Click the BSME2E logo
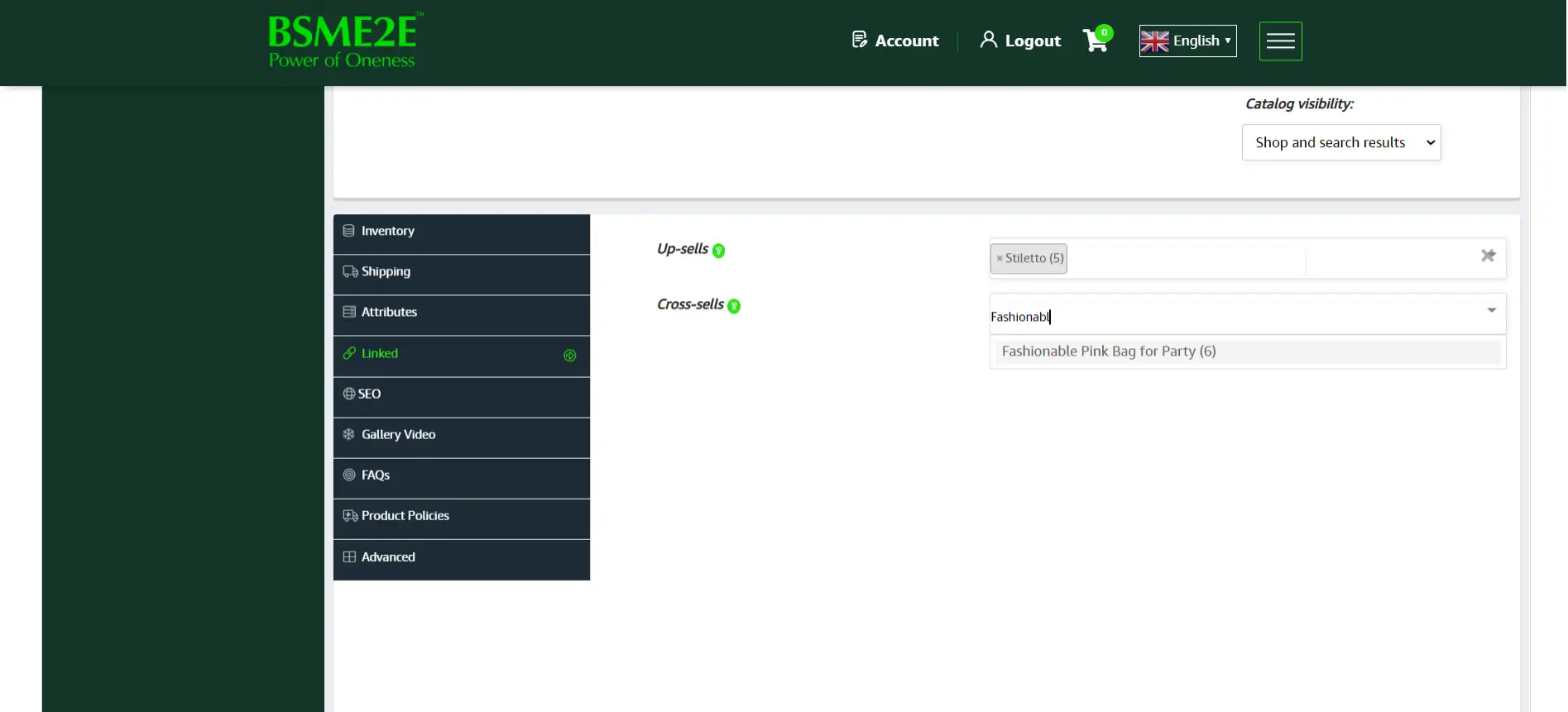The height and width of the screenshot is (712, 1568). coord(345,41)
